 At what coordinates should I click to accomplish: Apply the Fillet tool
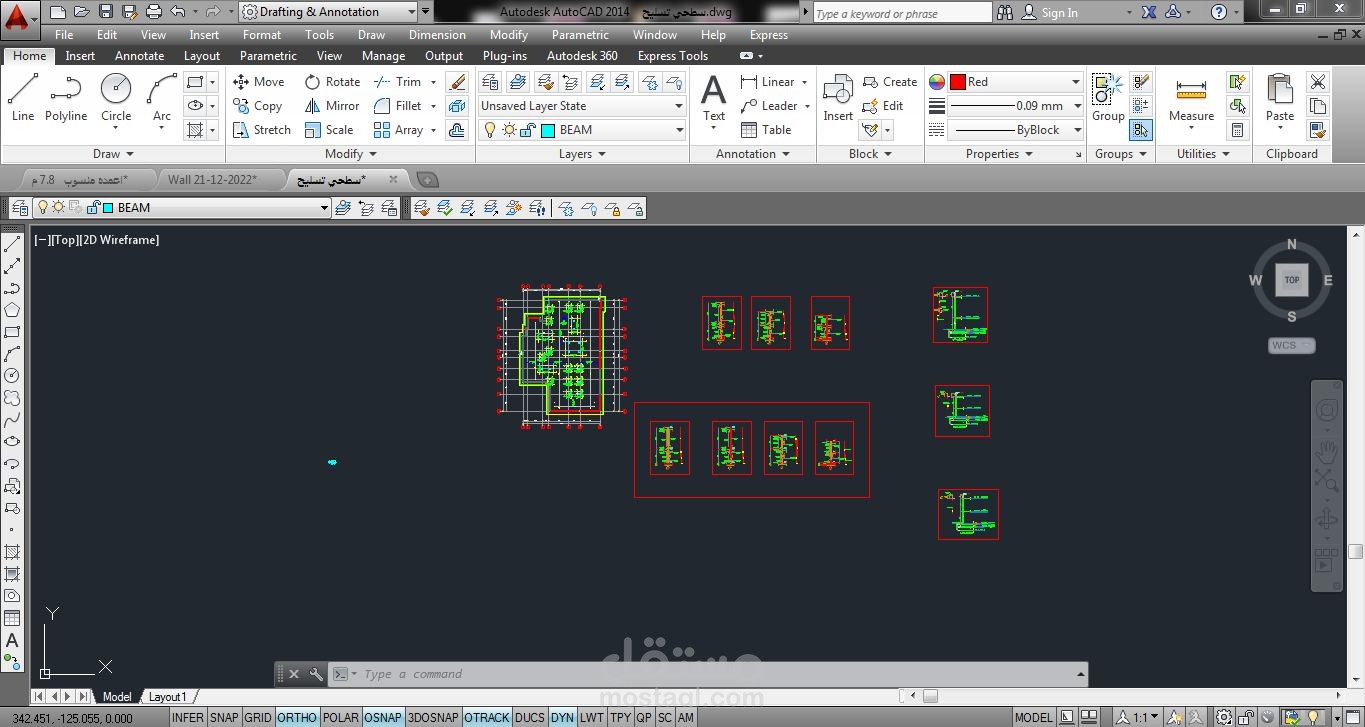click(397, 106)
